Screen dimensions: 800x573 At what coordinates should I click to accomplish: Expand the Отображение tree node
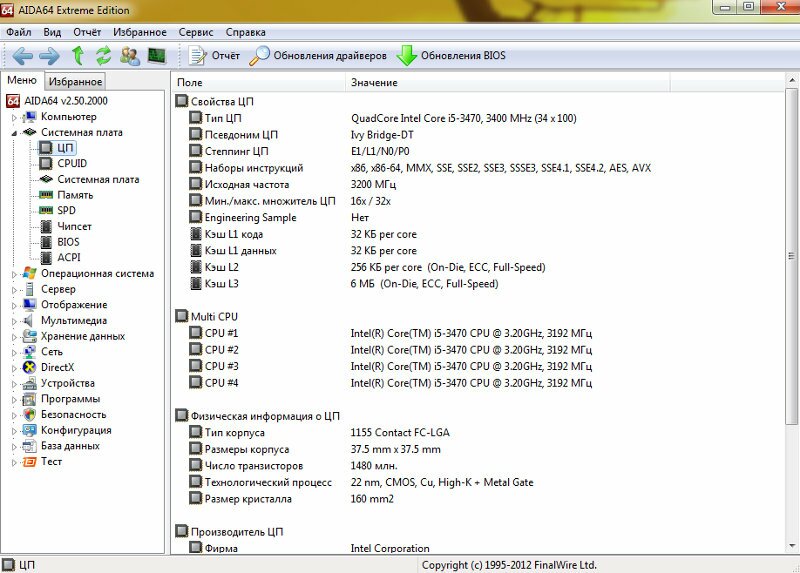point(14,306)
